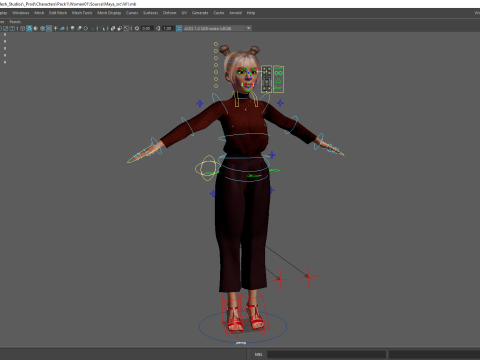The image size is (480, 360).
Task: Toggle viewport shadows icon
Action: (x=62, y=28)
